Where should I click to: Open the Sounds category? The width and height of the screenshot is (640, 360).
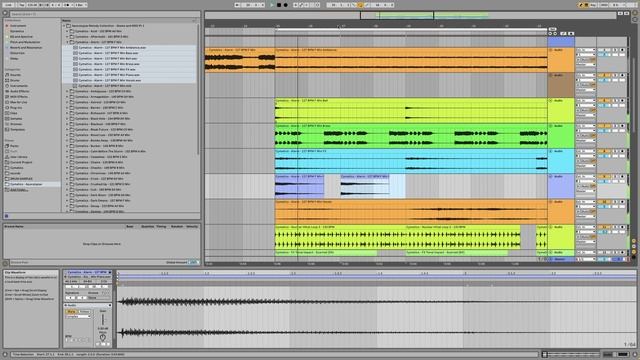click(x=15, y=75)
